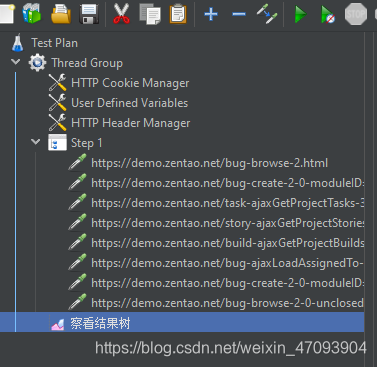The image size is (377, 367).
Task: Select User Defined Variables element
Action: coord(130,103)
